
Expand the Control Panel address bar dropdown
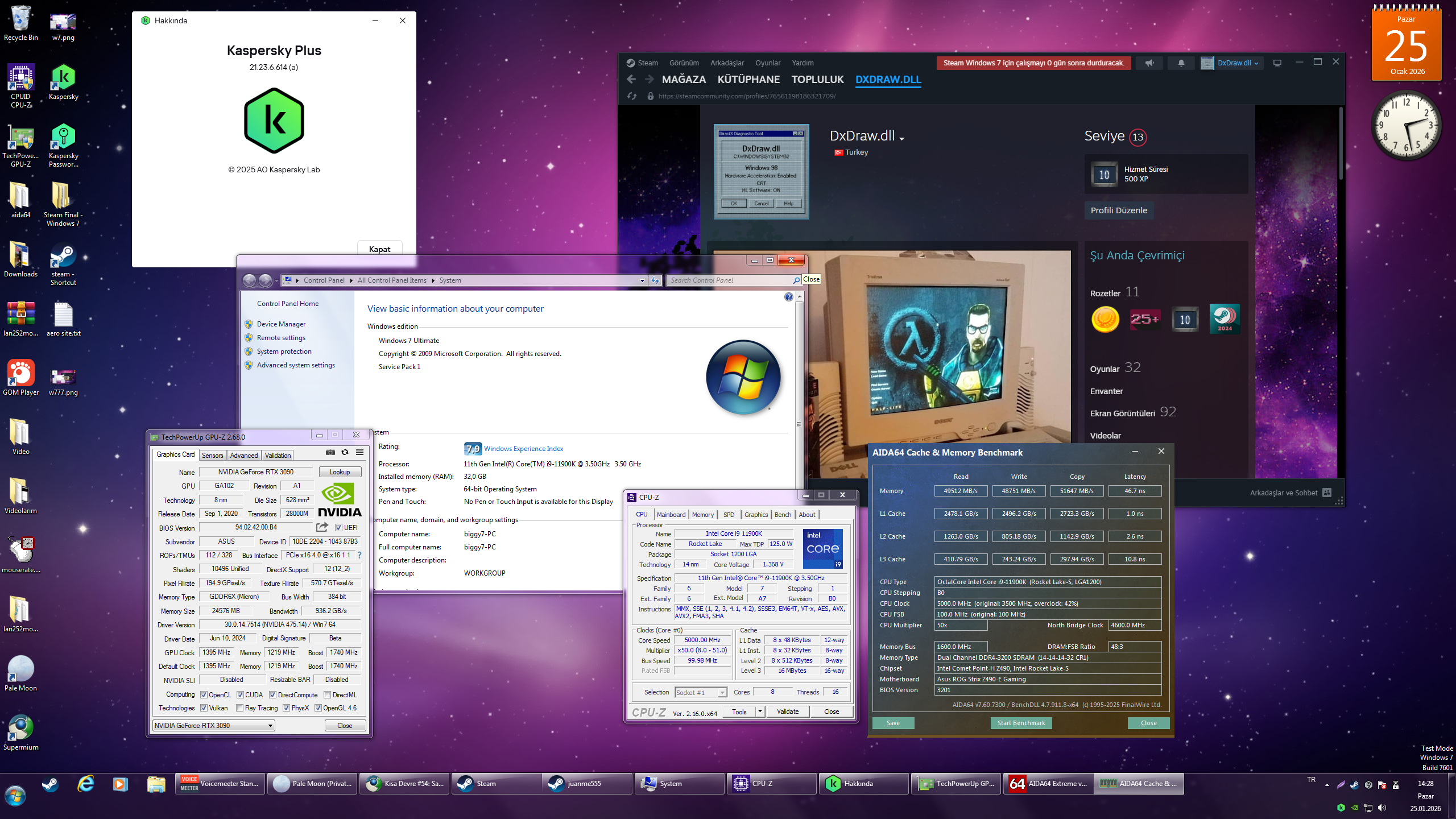click(x=642, y=280)
